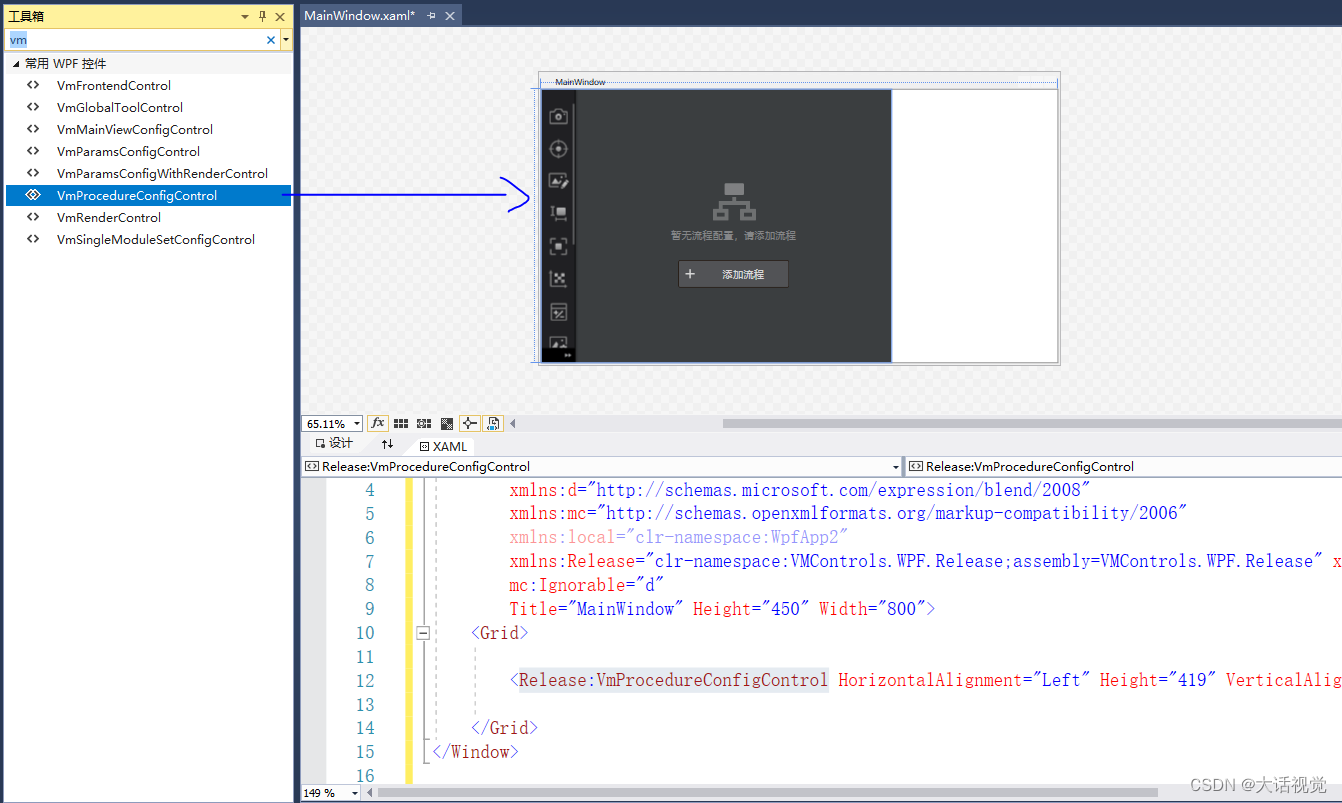Click the MainWindow title bar in designer
This screenshot has height=803, width=1342.
click(798, 82)
